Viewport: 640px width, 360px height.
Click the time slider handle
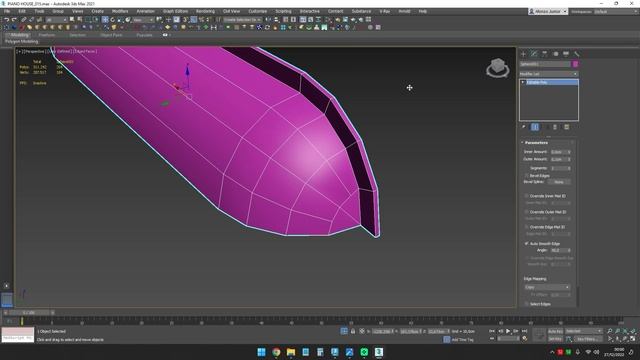(29, 313)
